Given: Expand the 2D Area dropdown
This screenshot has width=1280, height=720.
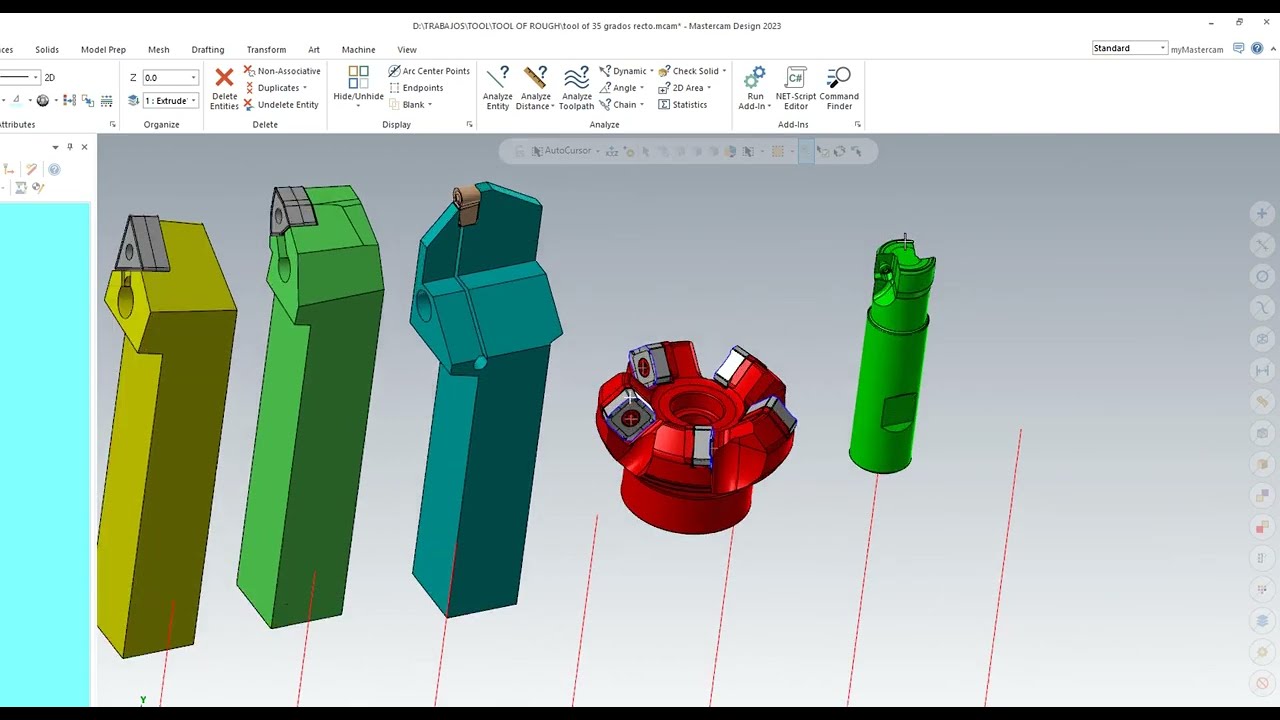Looking at the screenshot, I should (709, 88).
